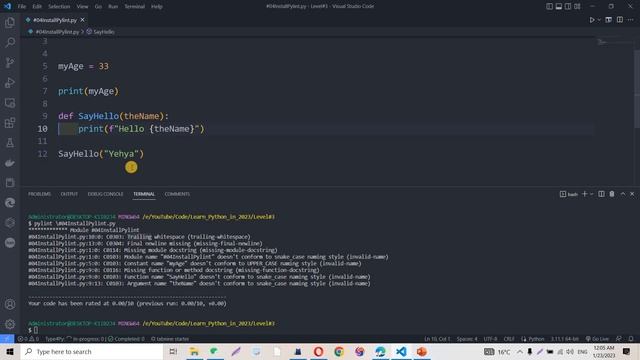Screen dimensions: 640x360
Task: Open the Go menu
Action: [x=98, y=6]
